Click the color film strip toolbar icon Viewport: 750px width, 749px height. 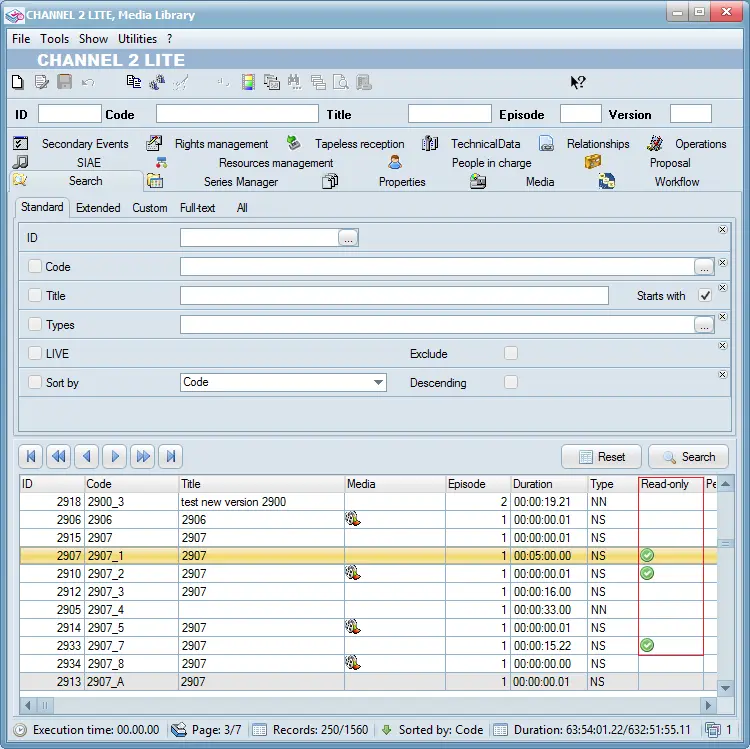tap(248, 82)
